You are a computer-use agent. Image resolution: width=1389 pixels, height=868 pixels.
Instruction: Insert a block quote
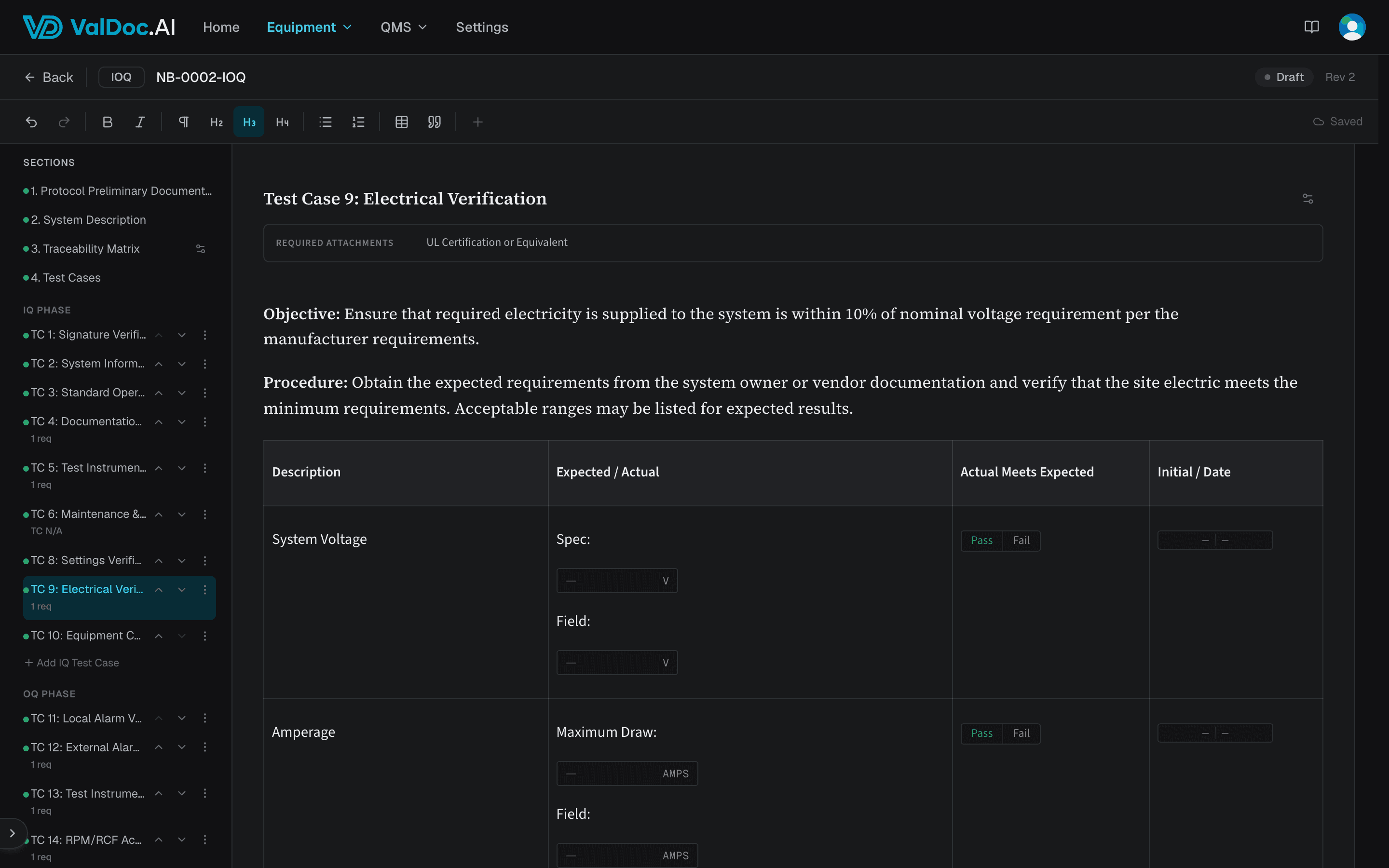(435, 122)
